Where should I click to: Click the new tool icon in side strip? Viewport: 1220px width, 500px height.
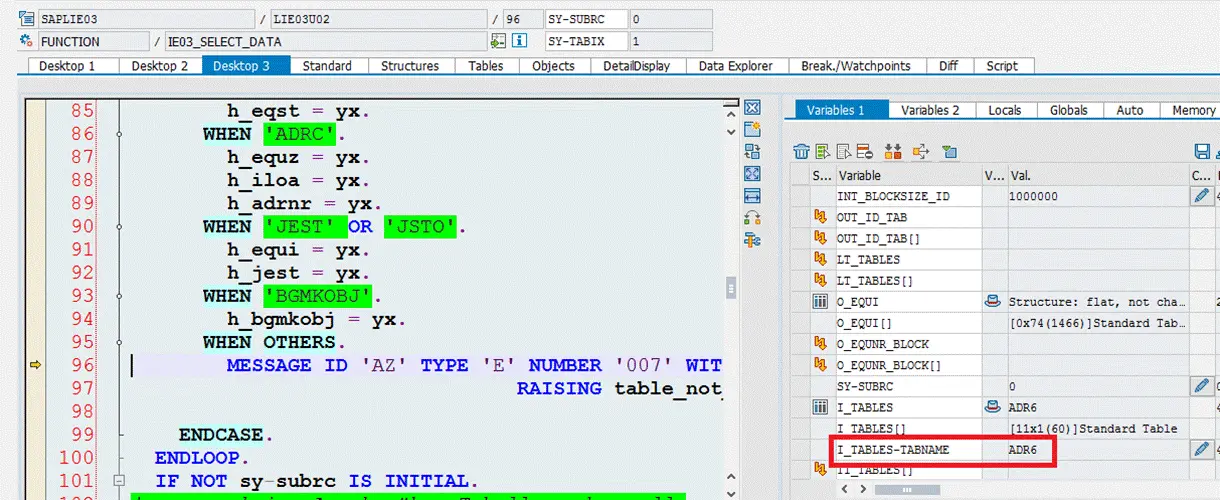click(753, 130)
